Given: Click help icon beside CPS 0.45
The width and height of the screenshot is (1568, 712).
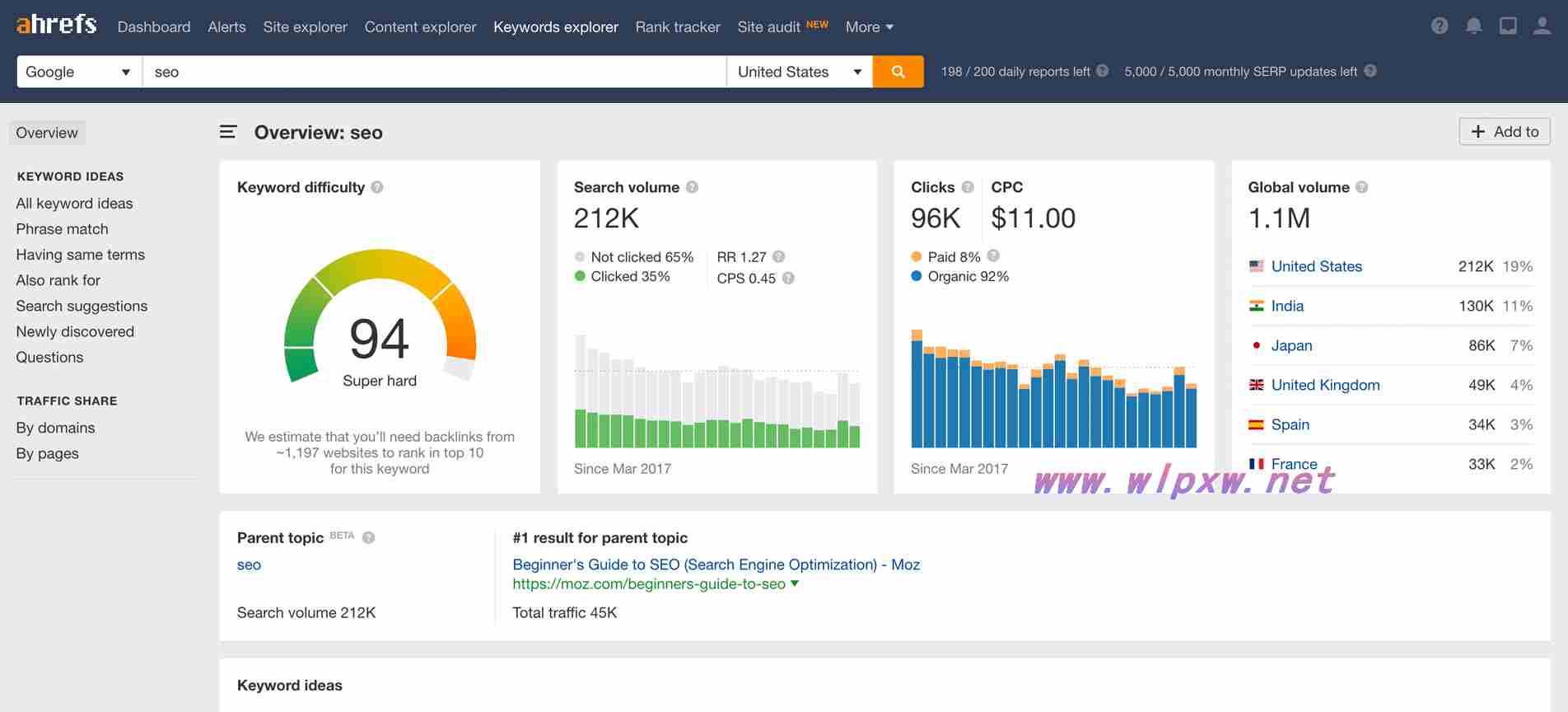Looking at the screenshot, I should (788, 278).
